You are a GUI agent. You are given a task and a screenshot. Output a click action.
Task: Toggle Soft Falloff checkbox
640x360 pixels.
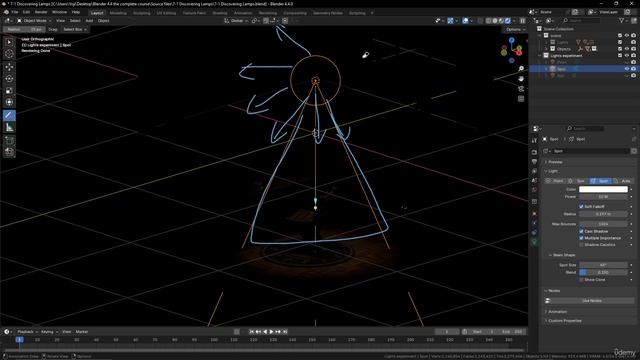tap(581, 207)
